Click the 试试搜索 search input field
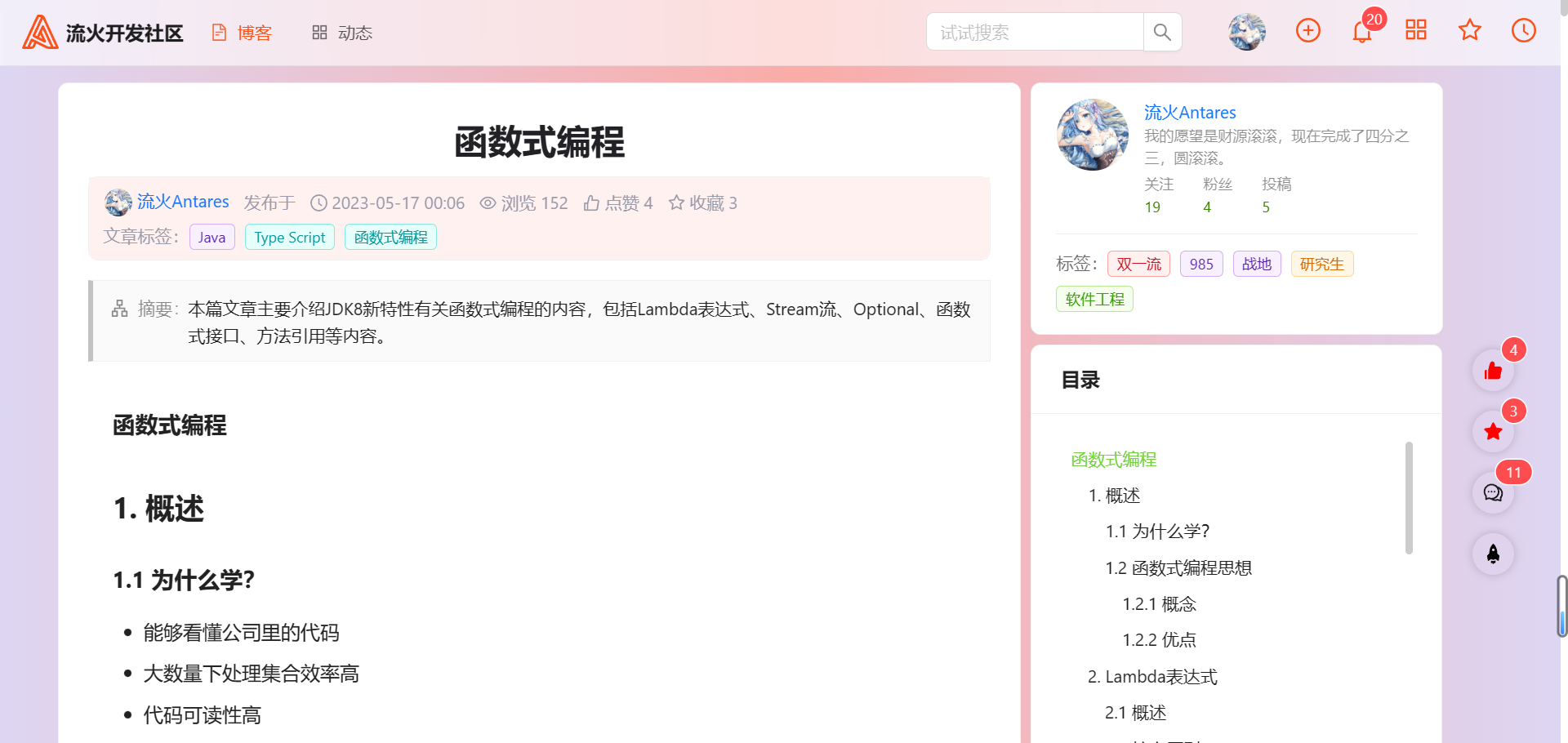 pos(1035,32)
